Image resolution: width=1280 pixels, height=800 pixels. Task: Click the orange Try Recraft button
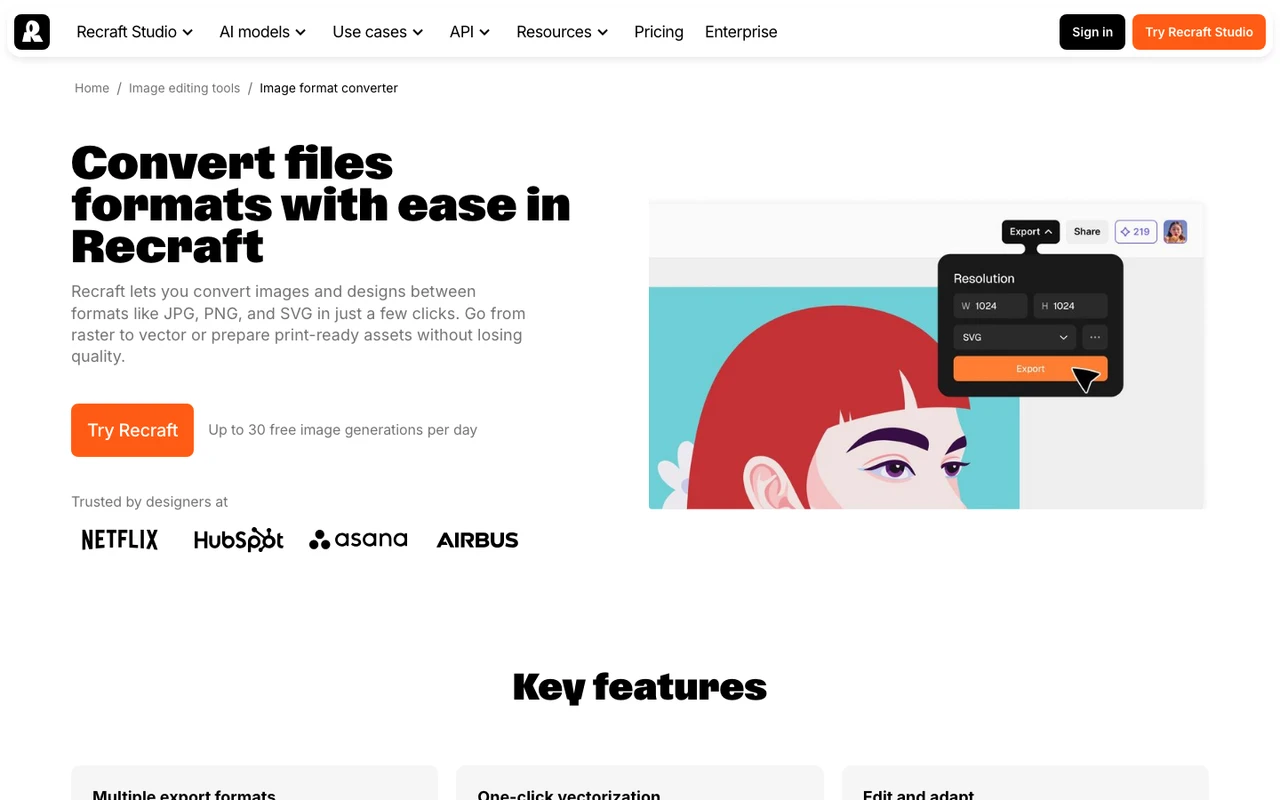132,430
